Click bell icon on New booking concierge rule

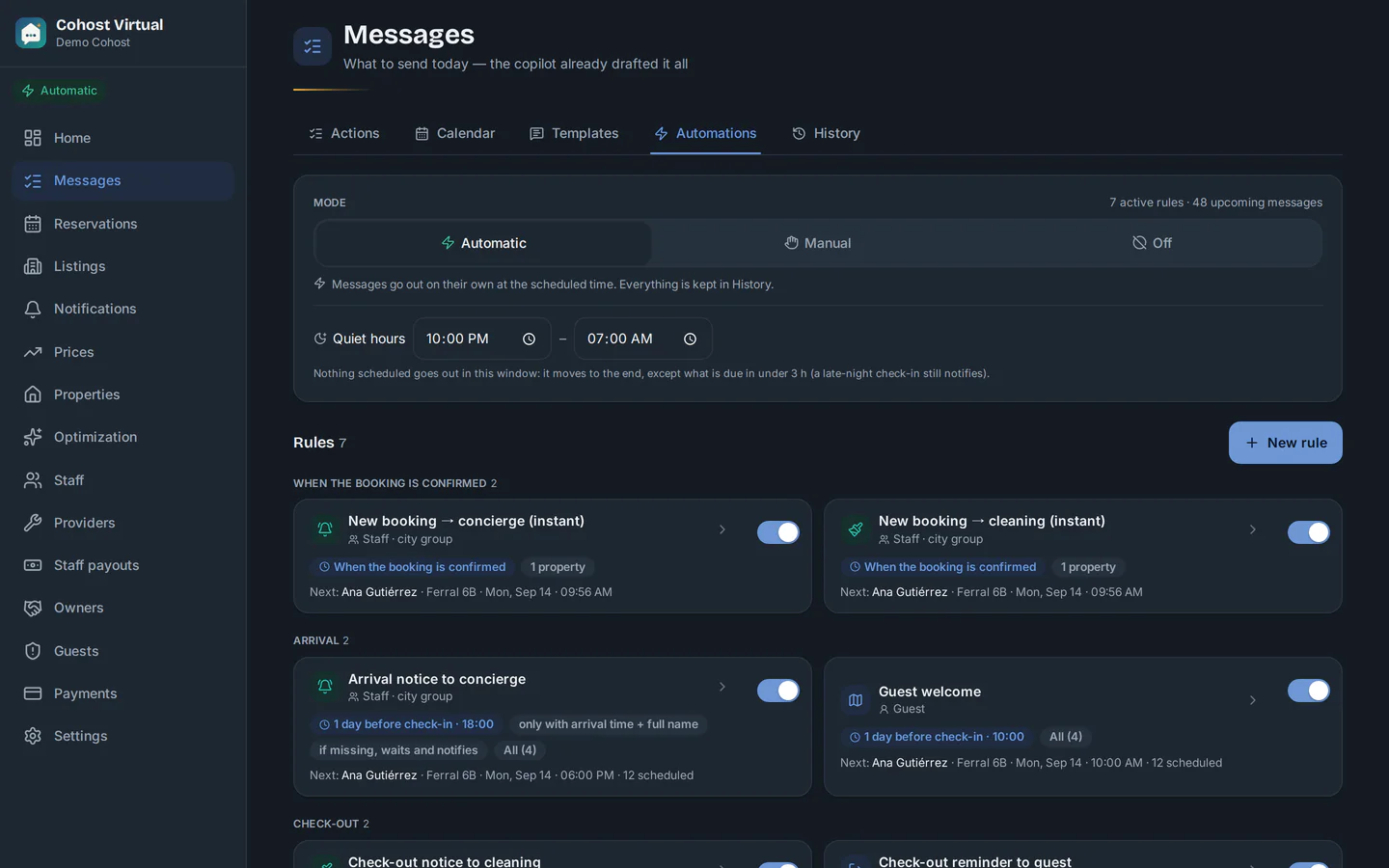(325, 529)
